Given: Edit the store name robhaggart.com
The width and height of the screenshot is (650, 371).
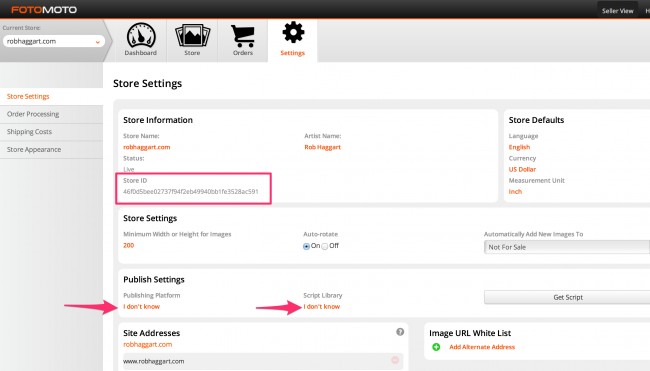Looking at the screenshot, I should (147, 147).
